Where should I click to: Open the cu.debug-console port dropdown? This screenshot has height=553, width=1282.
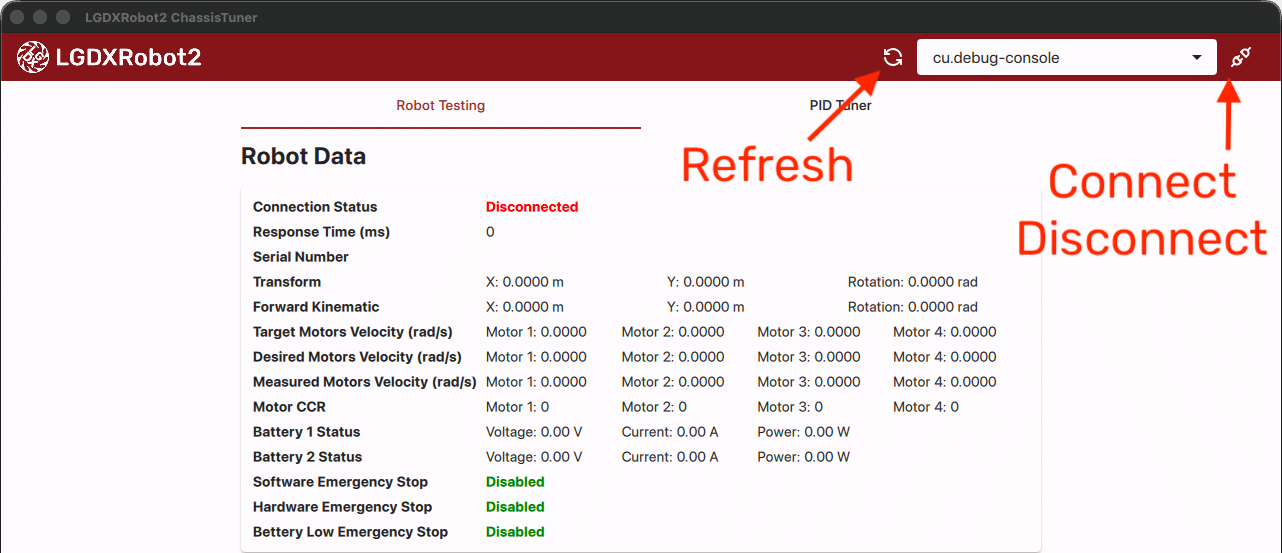pyautogui.click(x=1066, y=57)
